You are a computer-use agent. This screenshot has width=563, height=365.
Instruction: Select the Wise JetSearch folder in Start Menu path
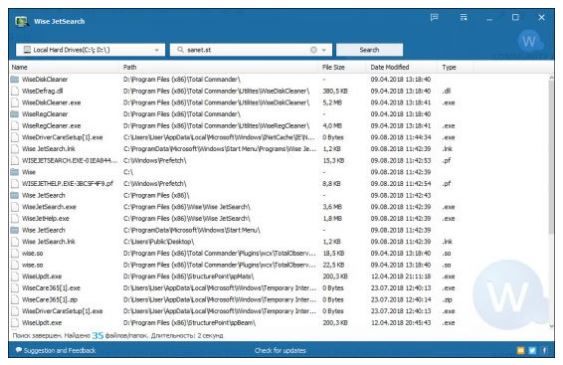coord(43,230)
